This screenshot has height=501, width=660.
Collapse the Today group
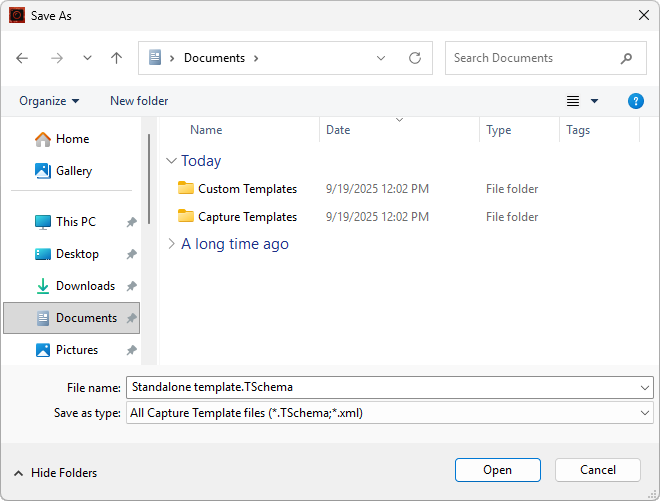click(172, 161)
